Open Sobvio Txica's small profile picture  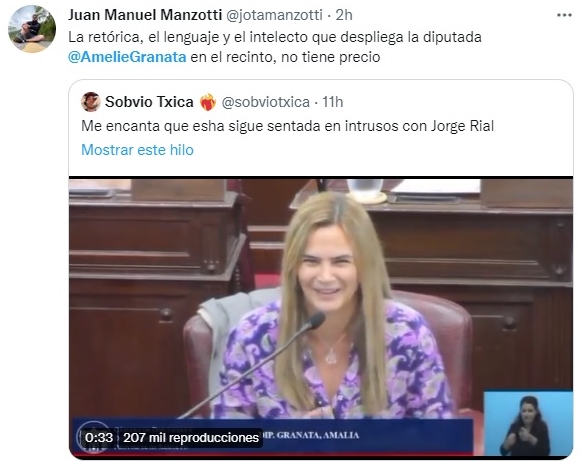pyautogui.click(x=91, y=102)
